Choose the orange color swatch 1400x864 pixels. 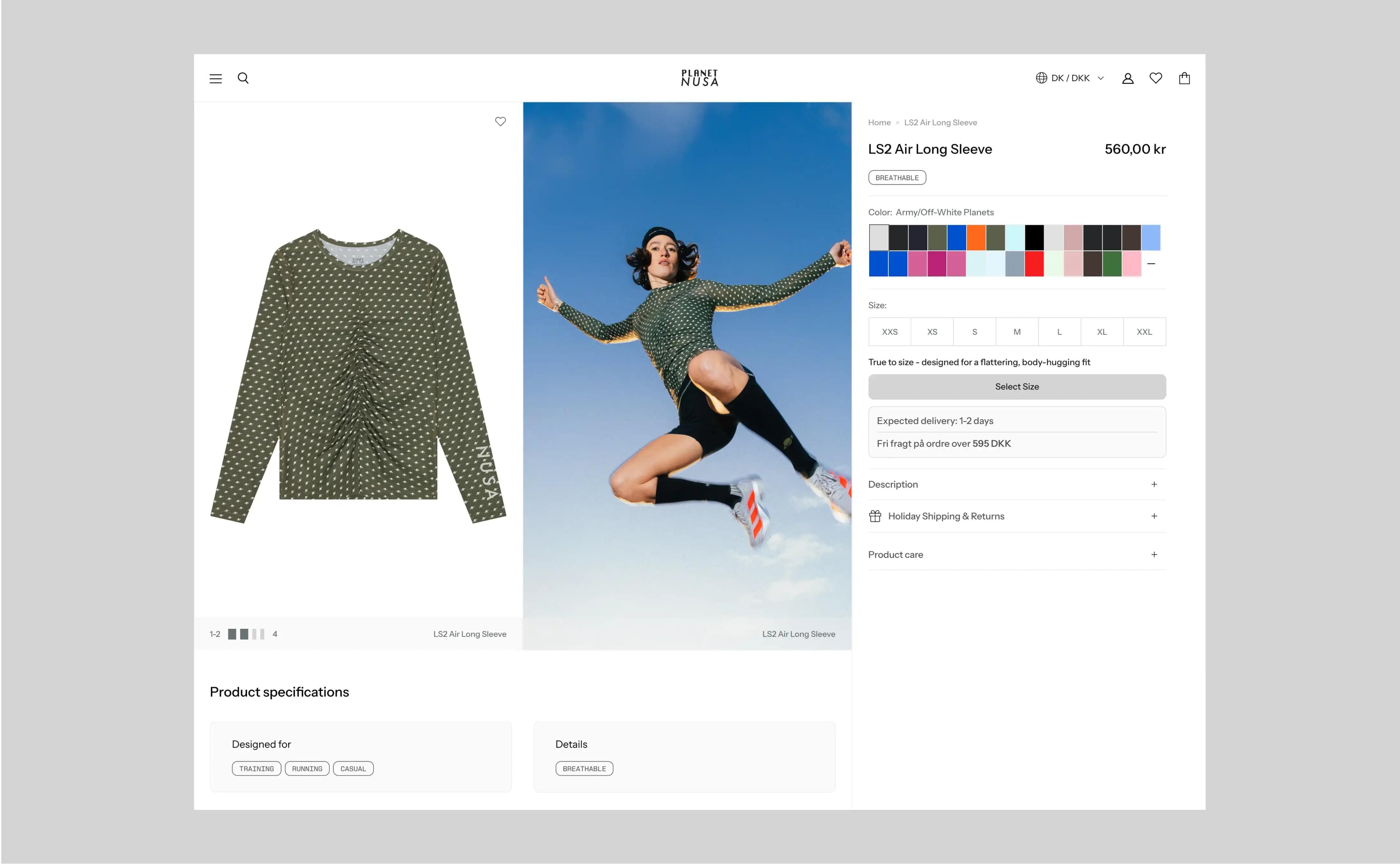coord(976,238)
